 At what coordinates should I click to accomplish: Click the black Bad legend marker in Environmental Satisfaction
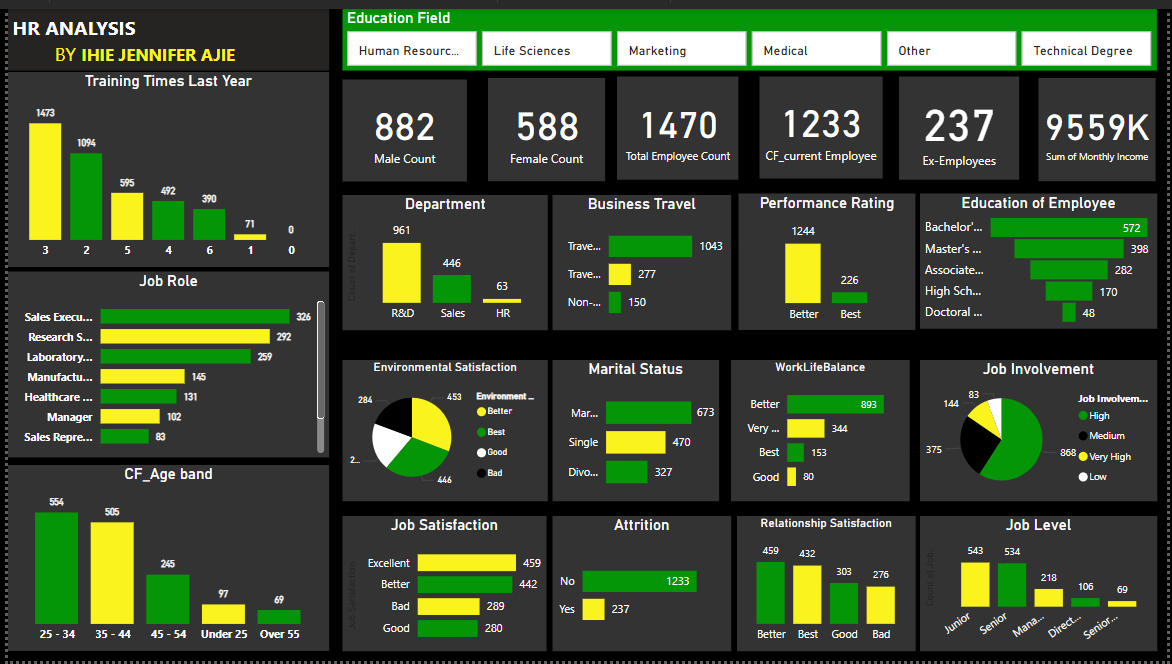(x=481, y=472)
